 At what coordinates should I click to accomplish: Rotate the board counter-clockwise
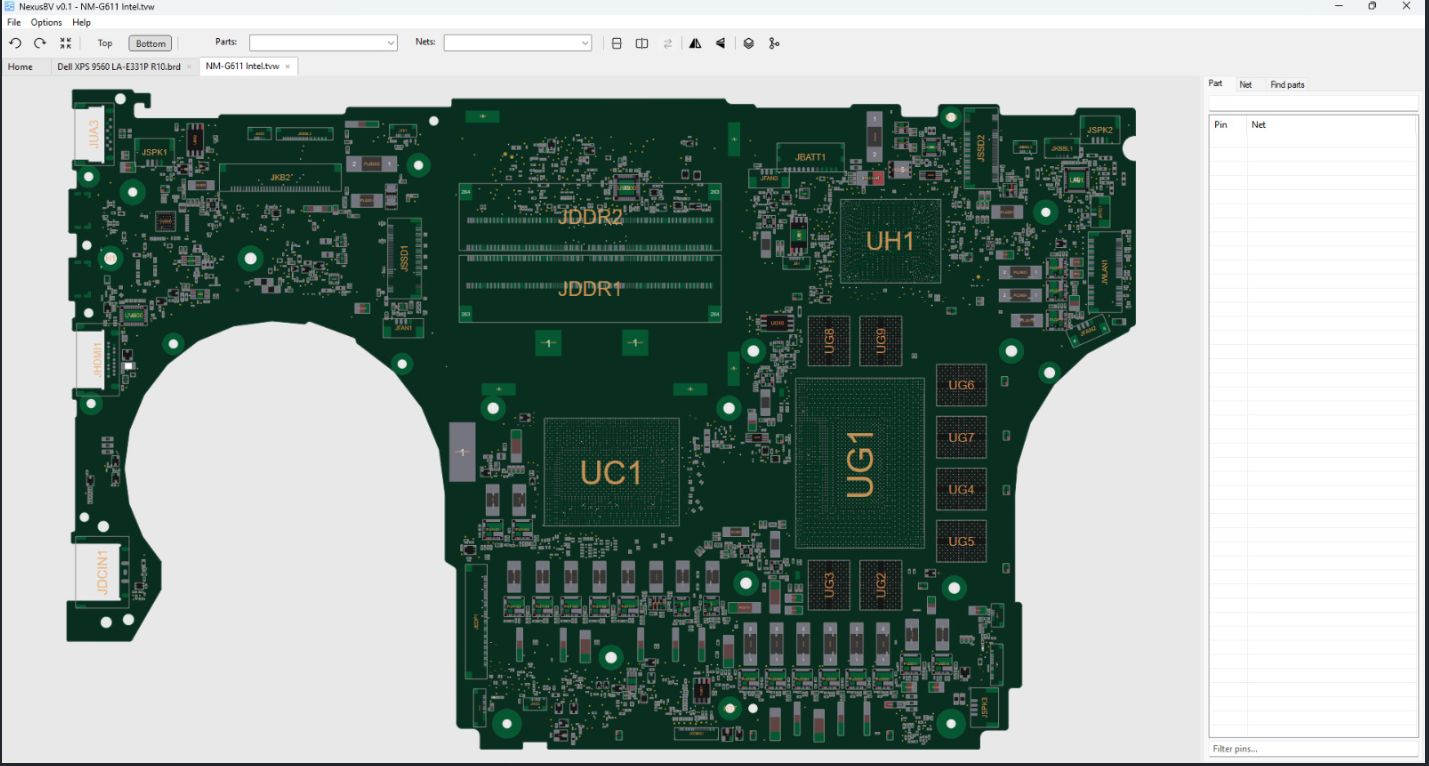15,43
